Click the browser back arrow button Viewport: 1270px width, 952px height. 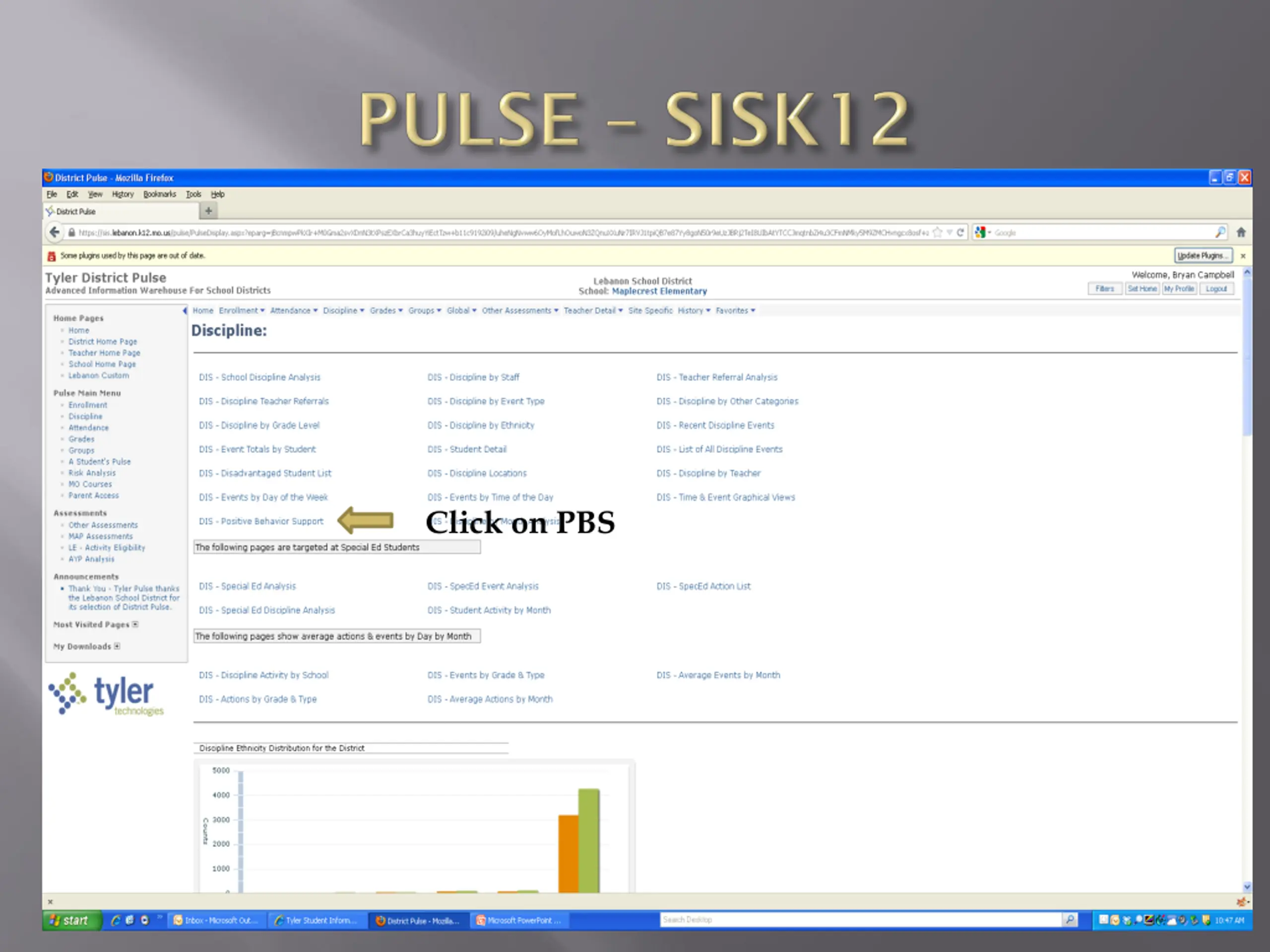55,233
